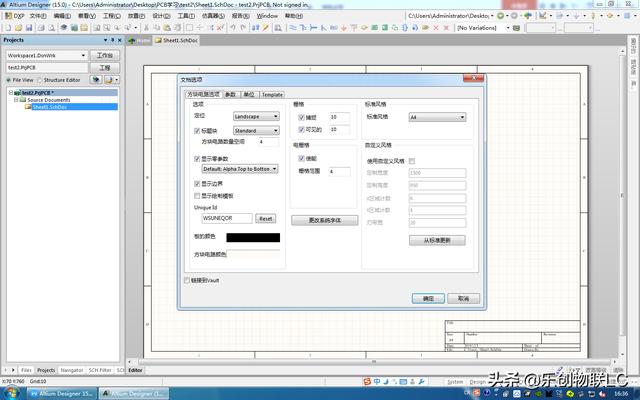Open the DXP system menu icon
Screen dimensions: 640x400
click(x=9, y=16)
